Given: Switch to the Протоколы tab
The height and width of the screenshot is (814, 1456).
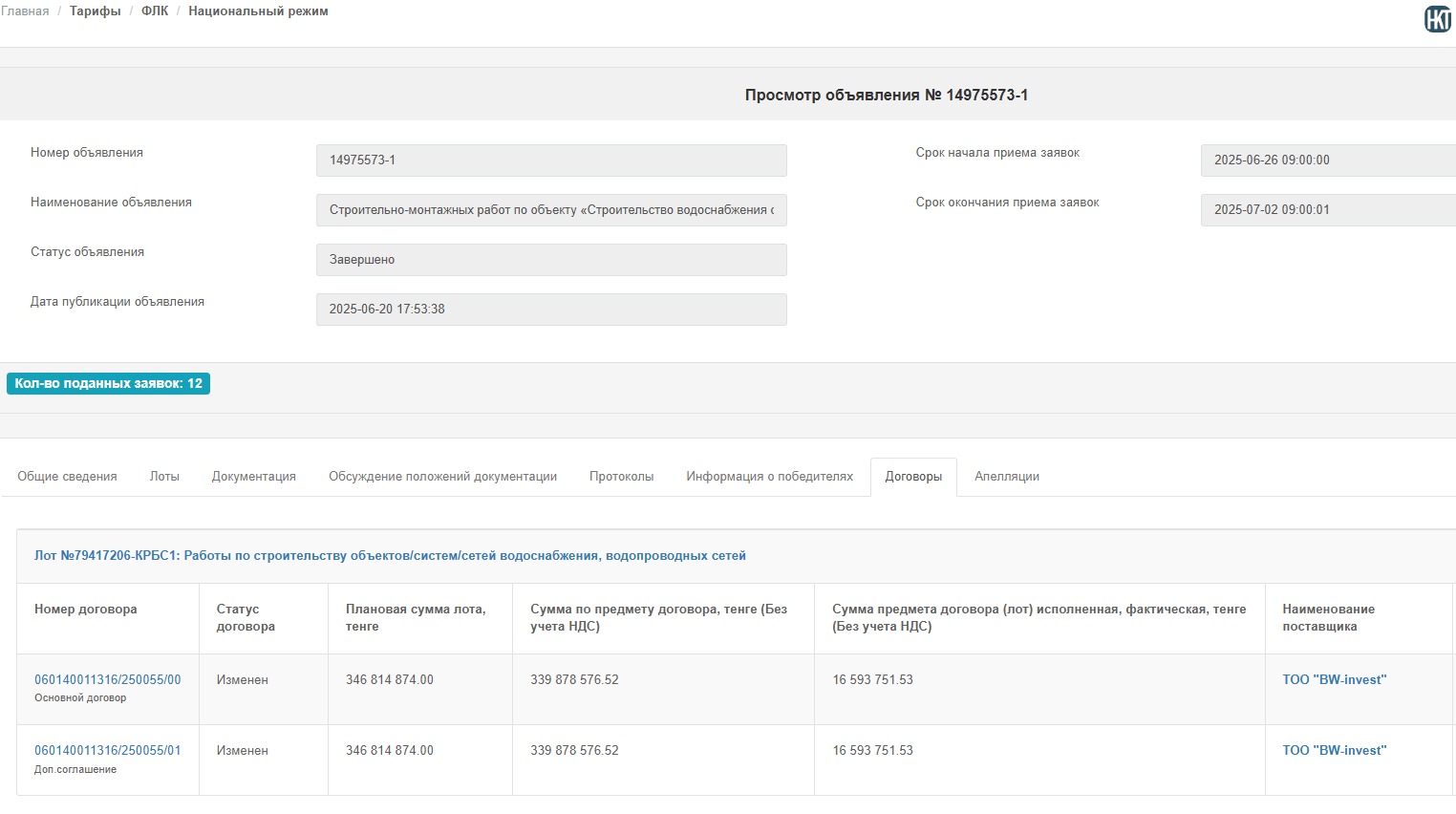Looking at the screenshot, I should pos(621,477).
